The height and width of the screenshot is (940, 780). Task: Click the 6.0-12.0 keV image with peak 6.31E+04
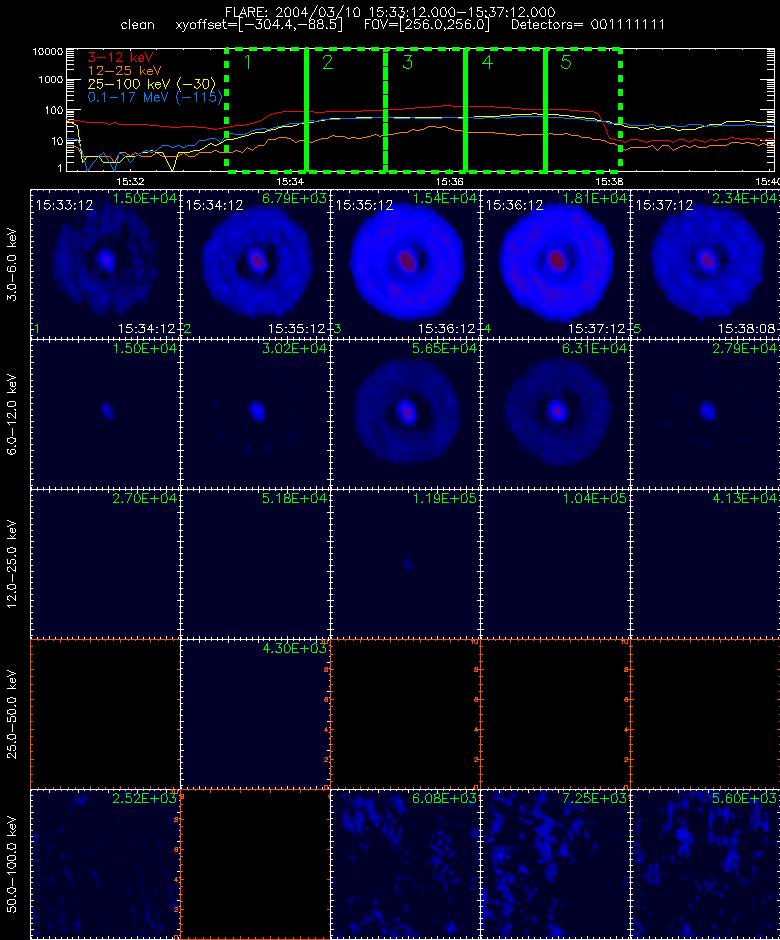tap(555, 414)
